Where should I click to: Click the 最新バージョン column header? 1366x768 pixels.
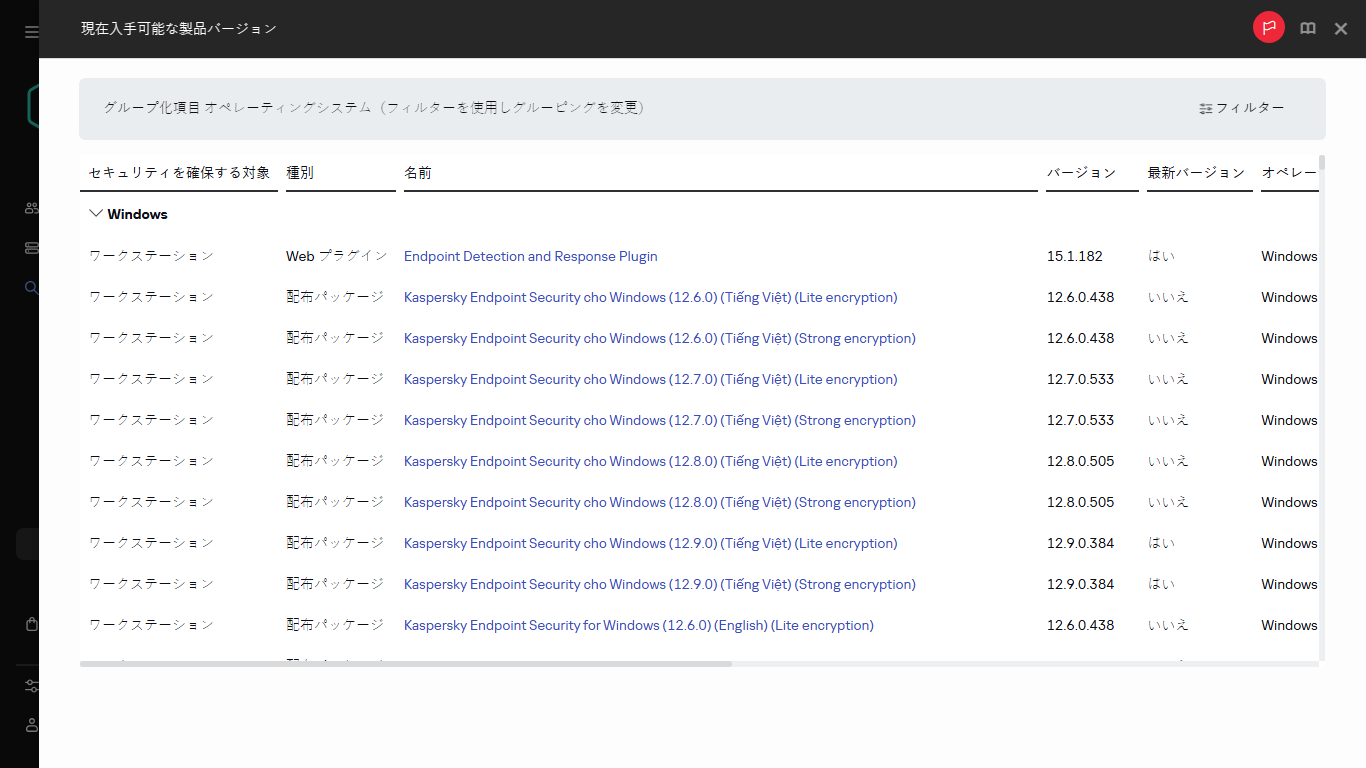point(1196,173)
